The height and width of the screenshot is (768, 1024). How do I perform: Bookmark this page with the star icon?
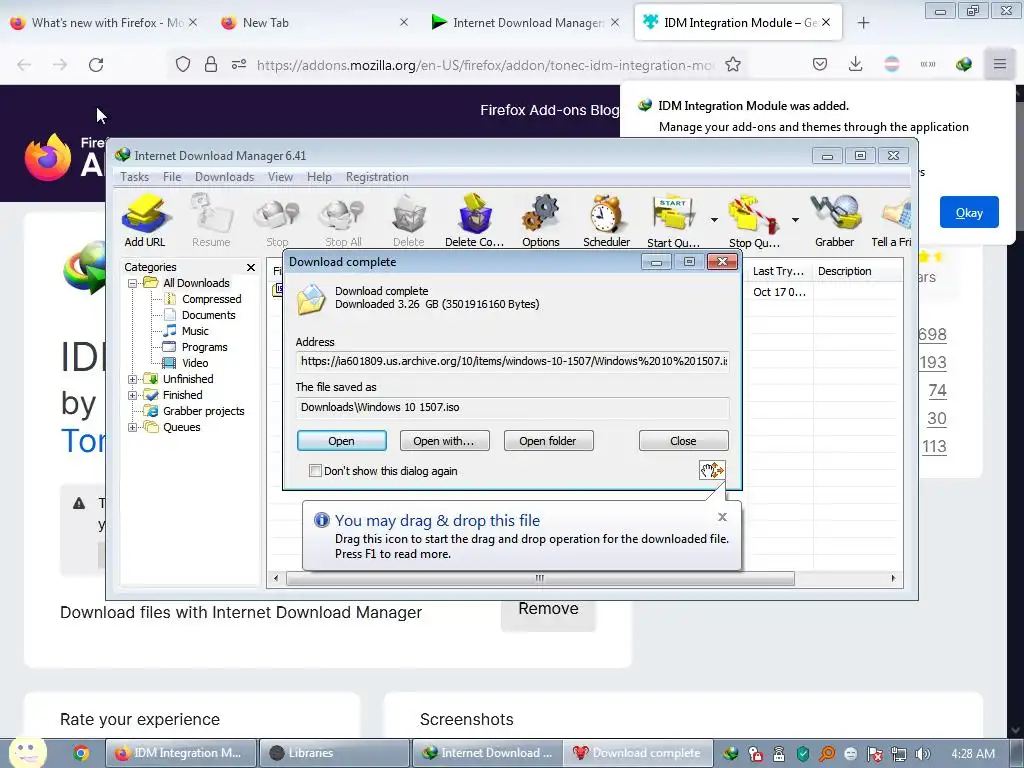point(733,65)
